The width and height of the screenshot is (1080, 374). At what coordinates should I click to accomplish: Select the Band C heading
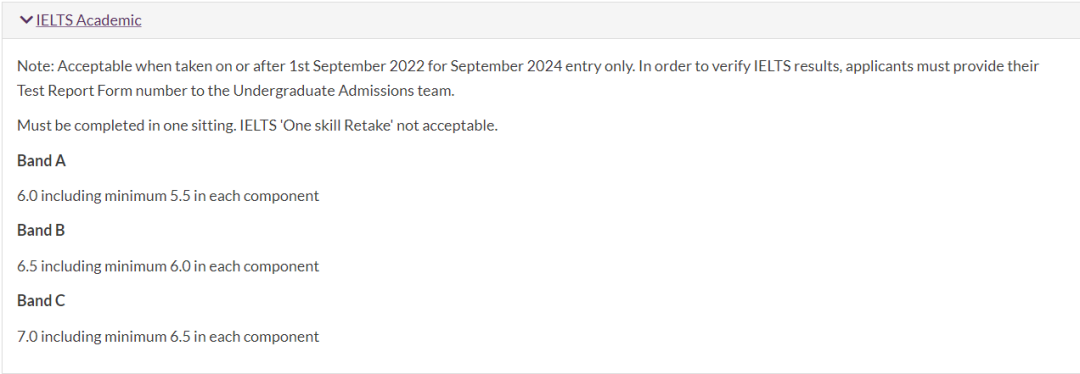(x=41, y=301)
